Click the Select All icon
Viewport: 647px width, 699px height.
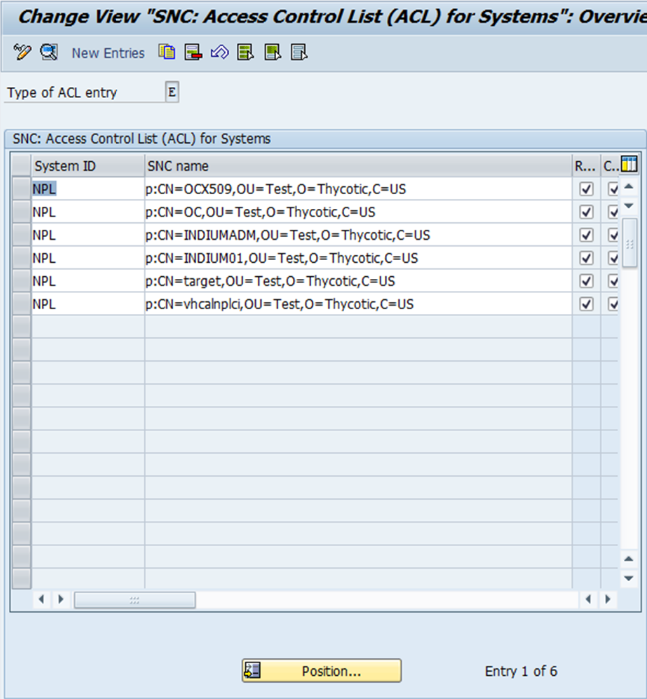pos(245,52)
